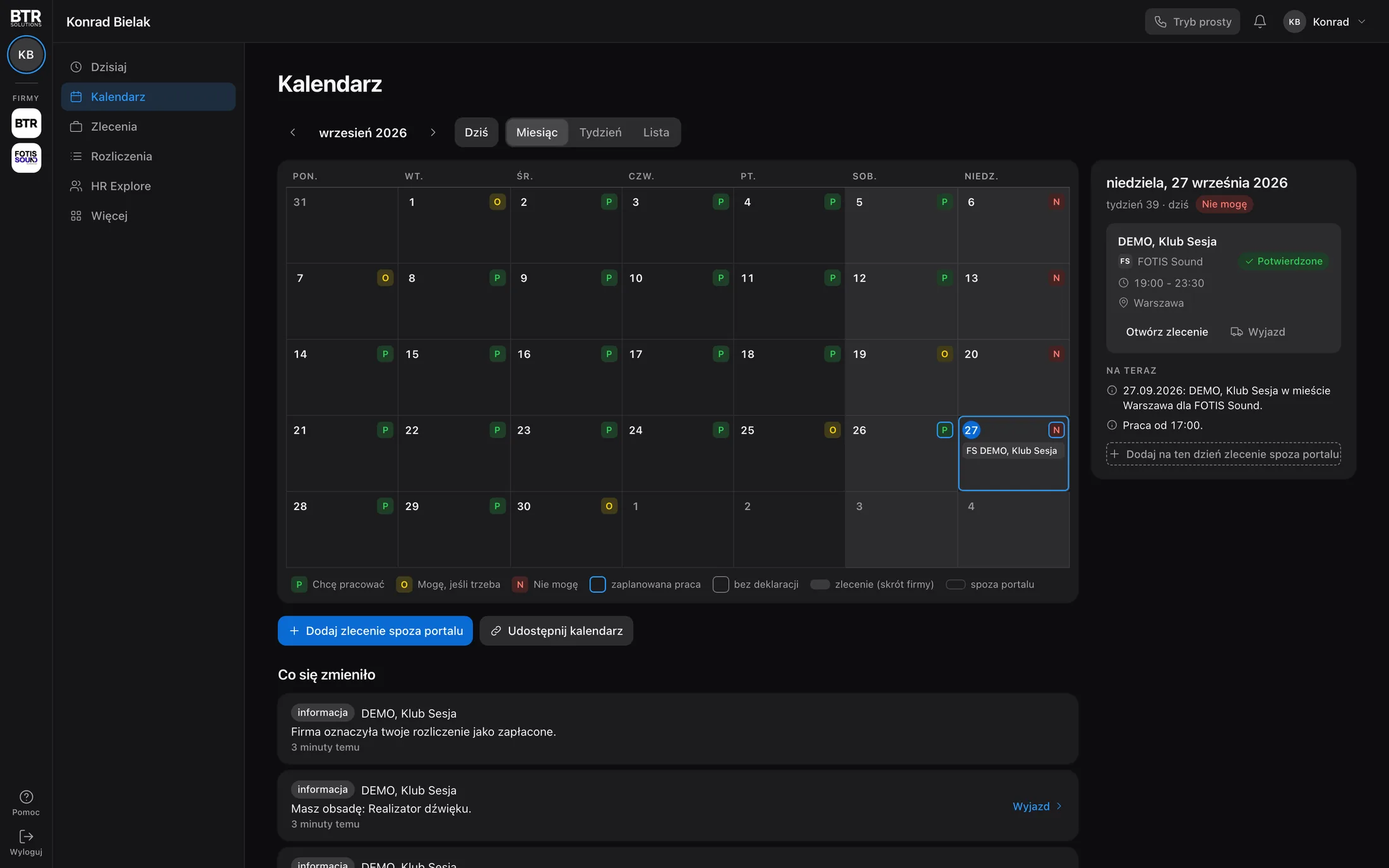Click the Potwierdzone status badge
The height and width of the screenshot is (868, 1389).
coord(1284,261)
